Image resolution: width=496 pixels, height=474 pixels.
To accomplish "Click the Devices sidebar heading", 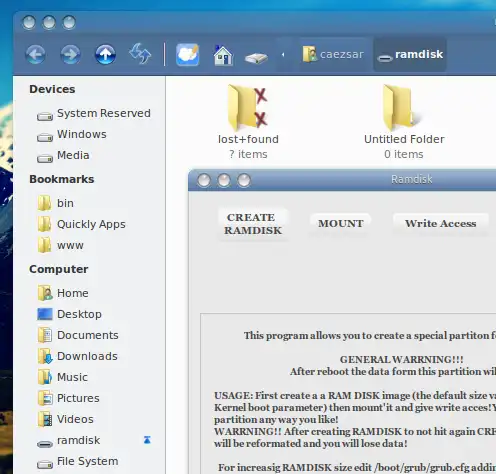I will click(52, 89).
